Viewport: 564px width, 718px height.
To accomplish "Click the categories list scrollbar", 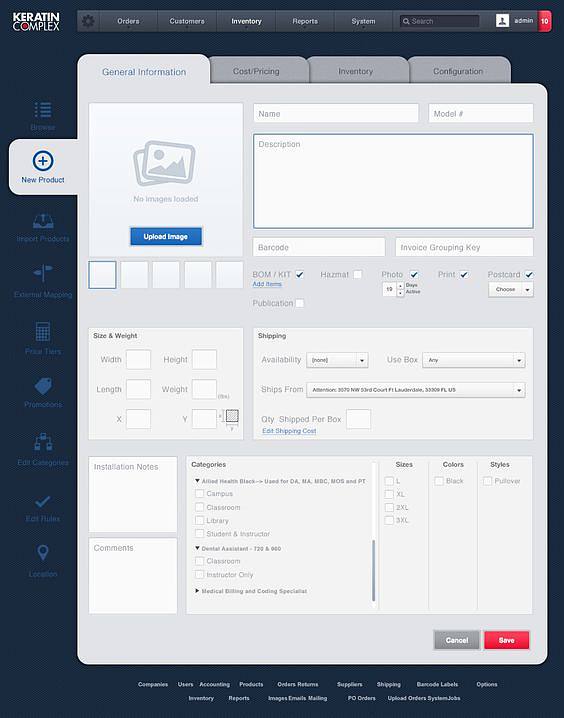I will coord(374,570).
